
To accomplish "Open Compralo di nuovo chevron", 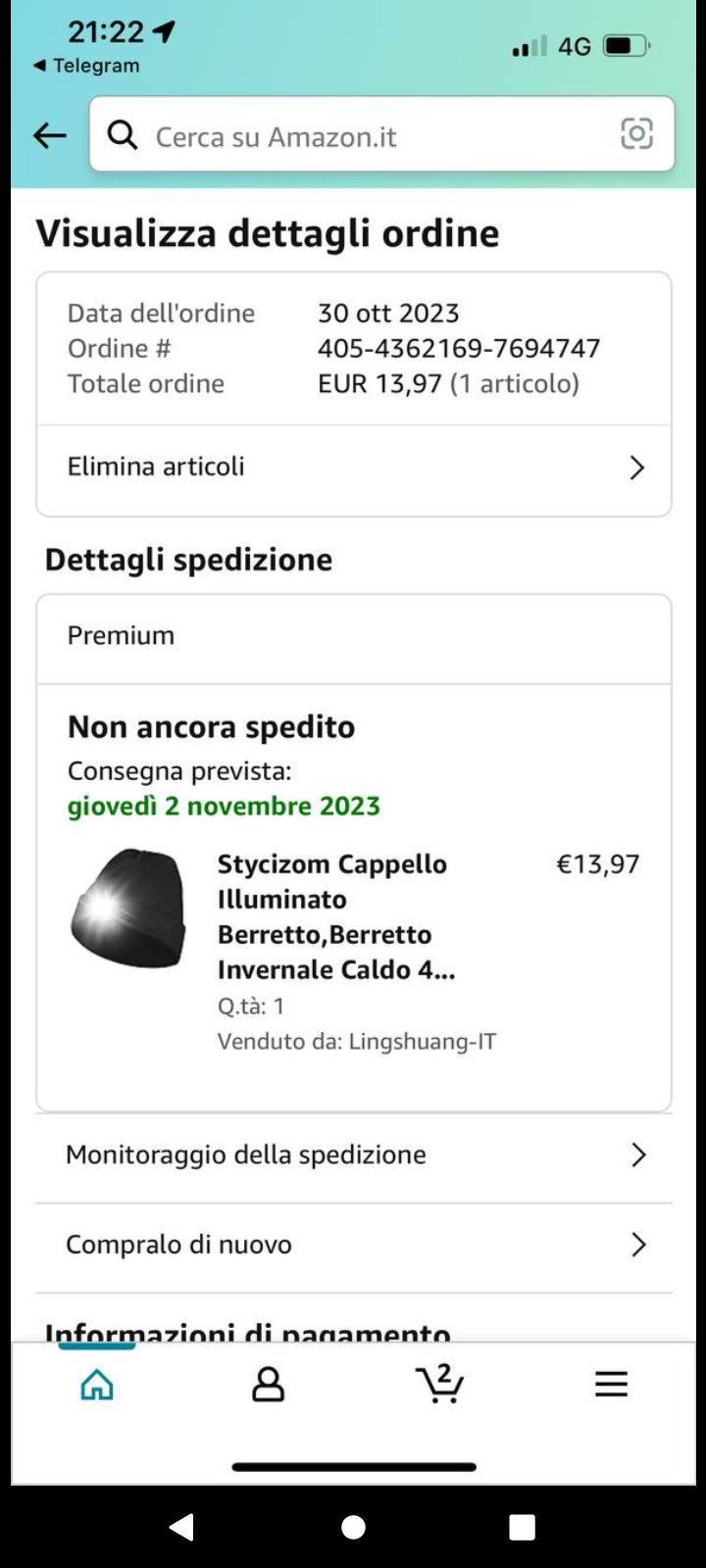I will pos(638,1245).
